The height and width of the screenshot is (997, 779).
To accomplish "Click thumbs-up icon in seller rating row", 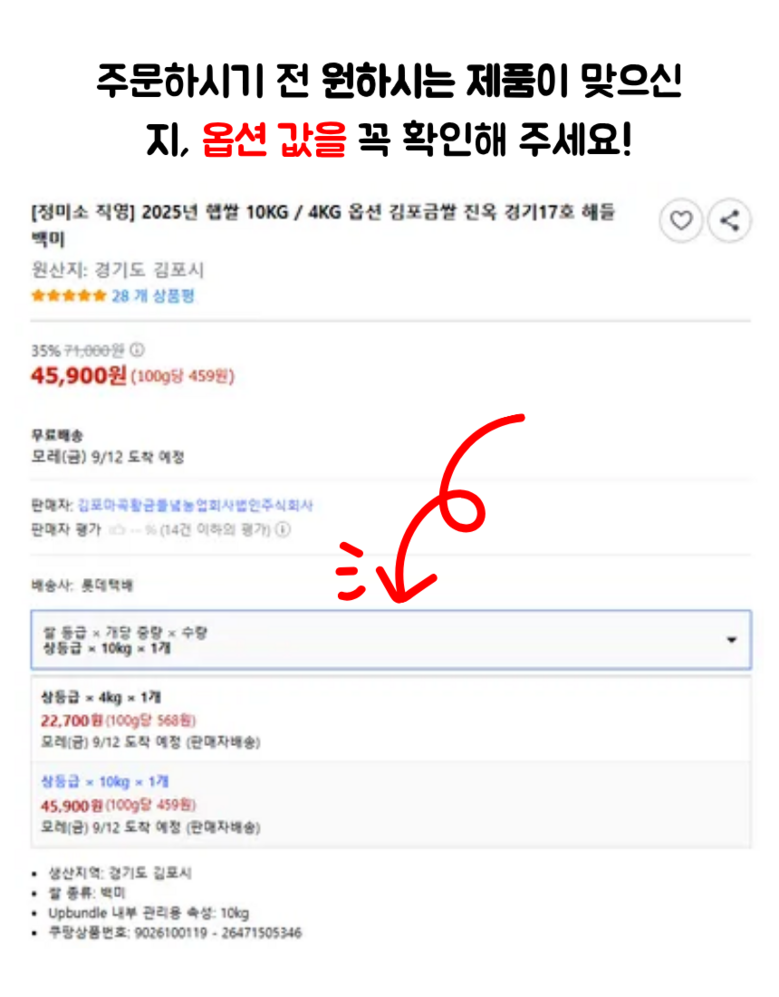I will click(x=117, y=529).
